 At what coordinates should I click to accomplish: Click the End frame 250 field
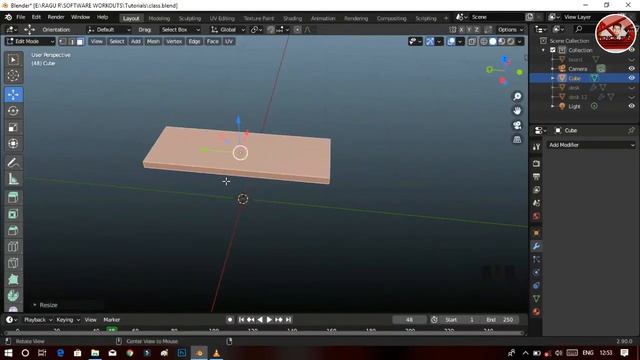(501, 320)
